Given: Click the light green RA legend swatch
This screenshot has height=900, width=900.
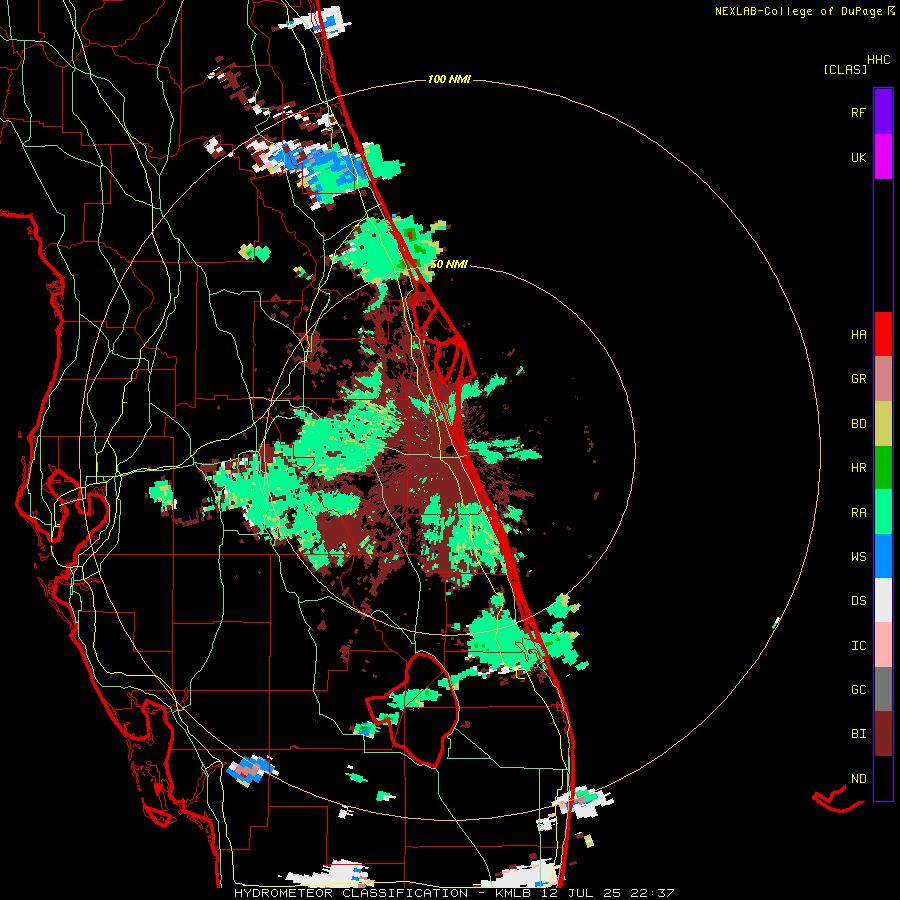Looking at the screenshot, I should [x=883, y=512].
